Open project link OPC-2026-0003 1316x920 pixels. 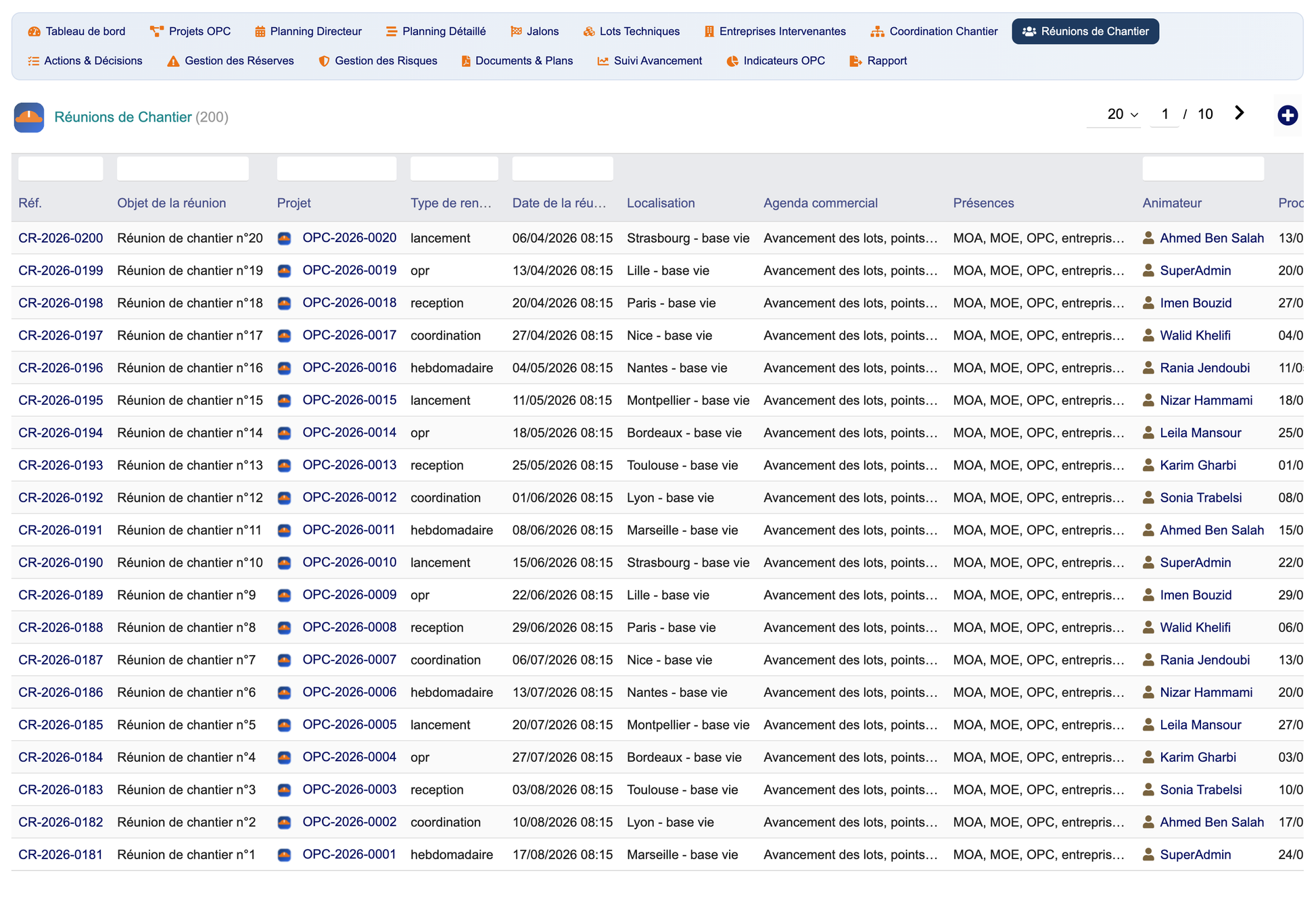pyautogui.click(x=350, y=790)
